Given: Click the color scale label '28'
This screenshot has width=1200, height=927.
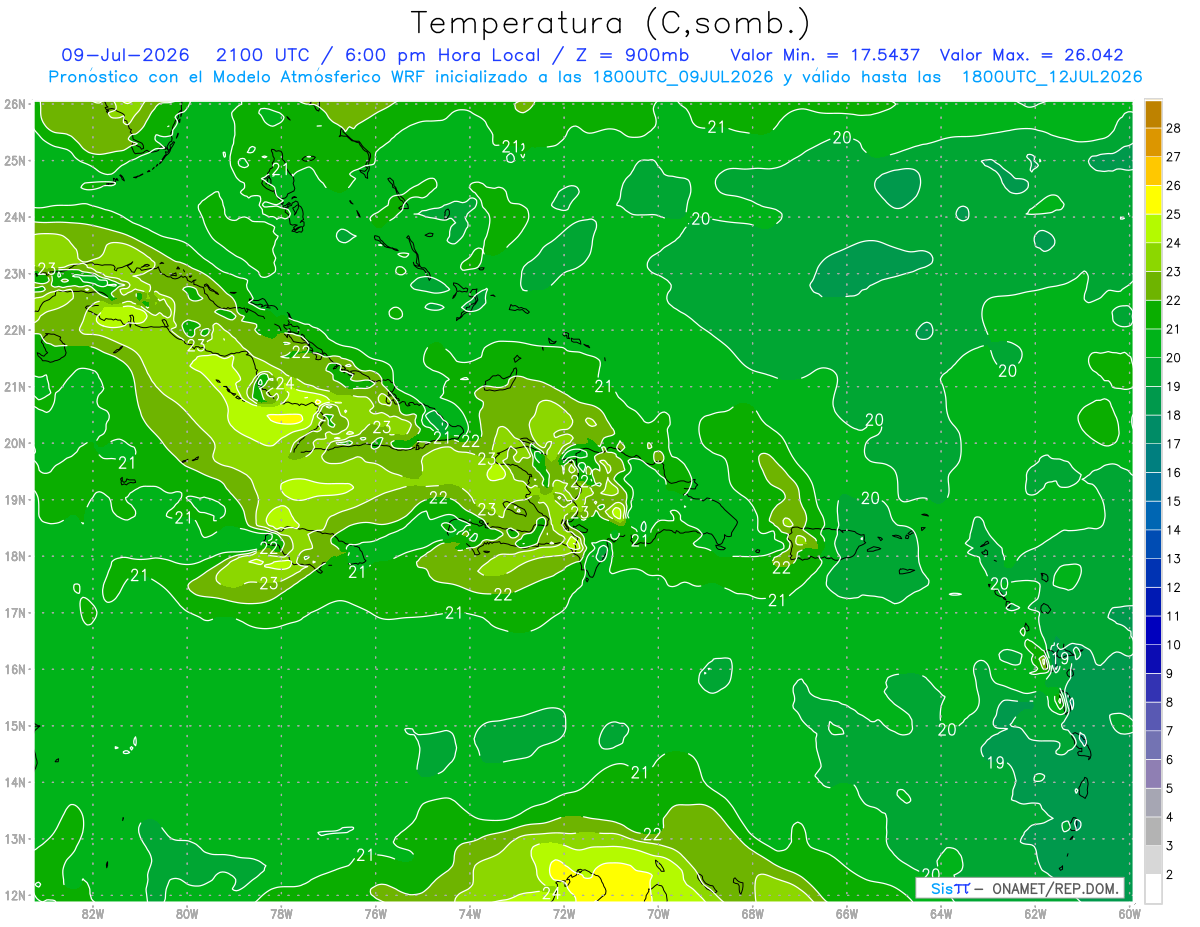Looking at the screenshot, I should pos(1173,128).
